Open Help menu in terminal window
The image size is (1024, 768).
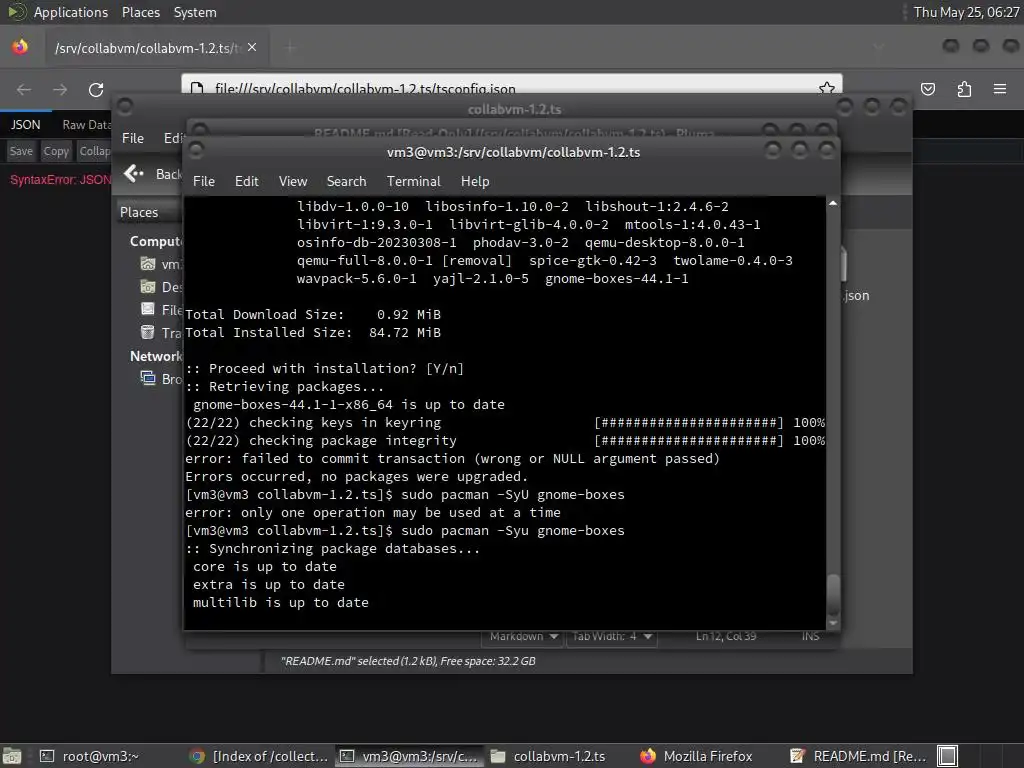pyautogui.click(x=475, y=182)
